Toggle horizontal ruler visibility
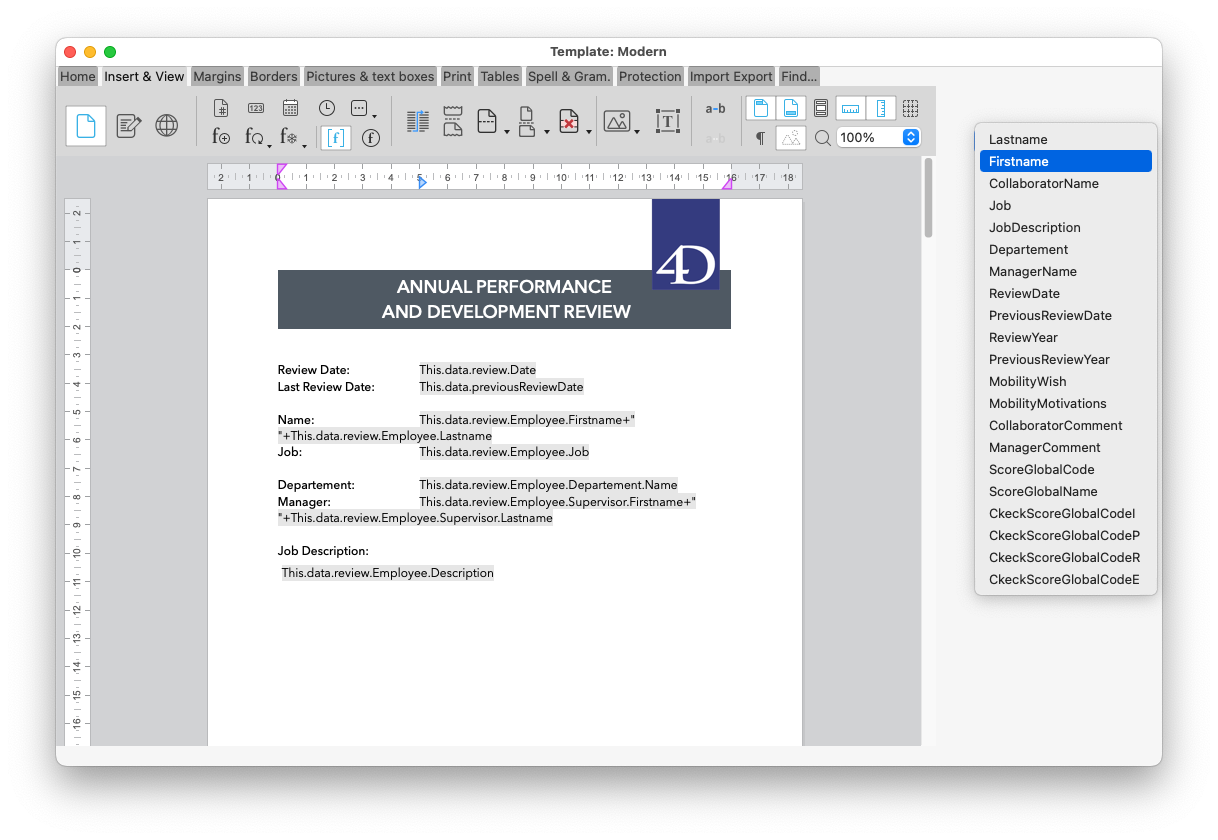The width and height of the screenshot is (1218, 840). click(850, 108)
